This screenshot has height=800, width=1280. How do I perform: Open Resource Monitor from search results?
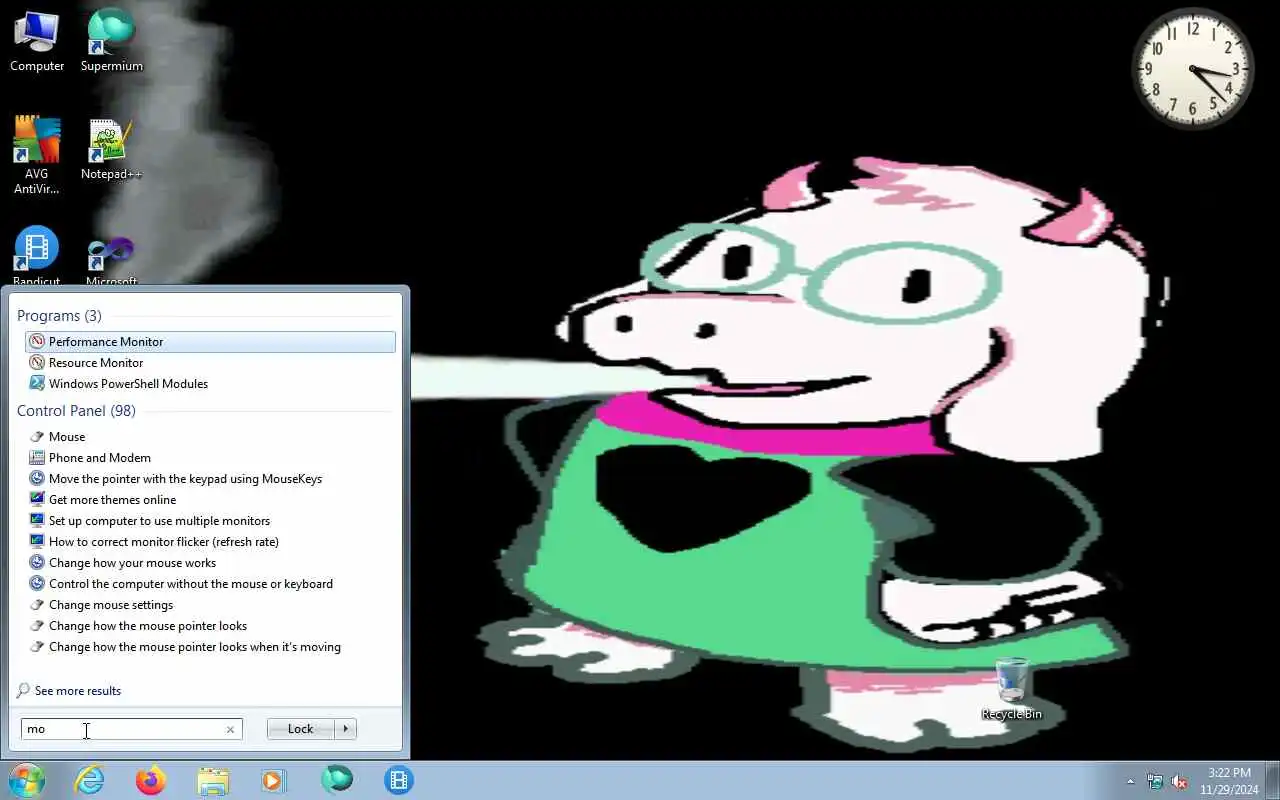210,363
